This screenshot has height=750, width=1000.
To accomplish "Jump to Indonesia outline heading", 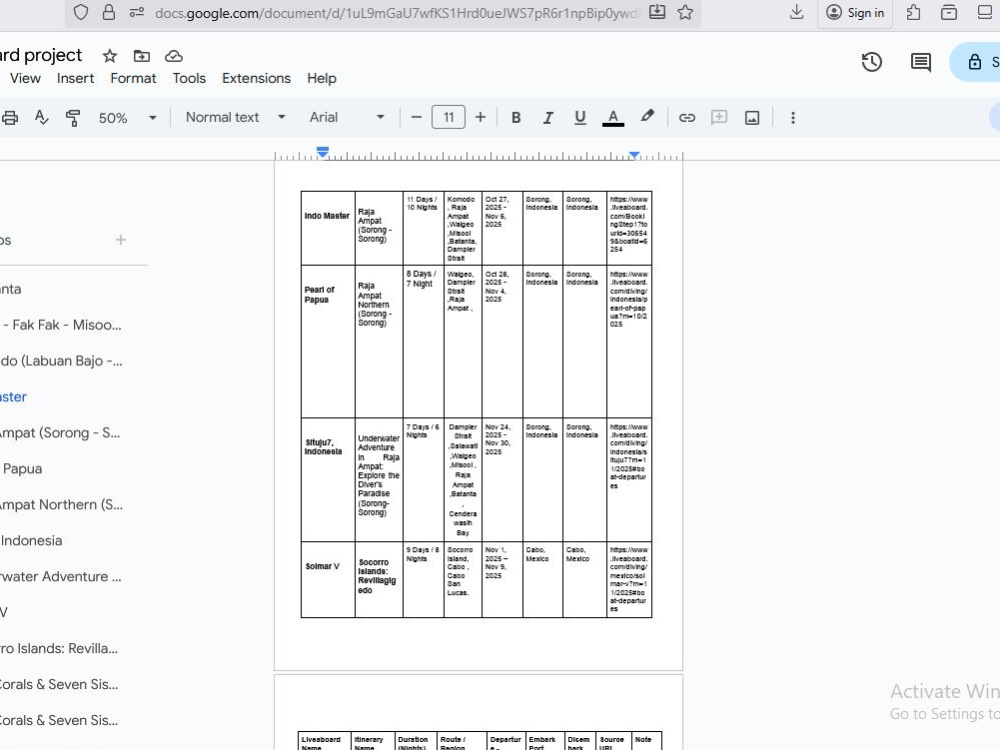I will click(x=31, y=540).
